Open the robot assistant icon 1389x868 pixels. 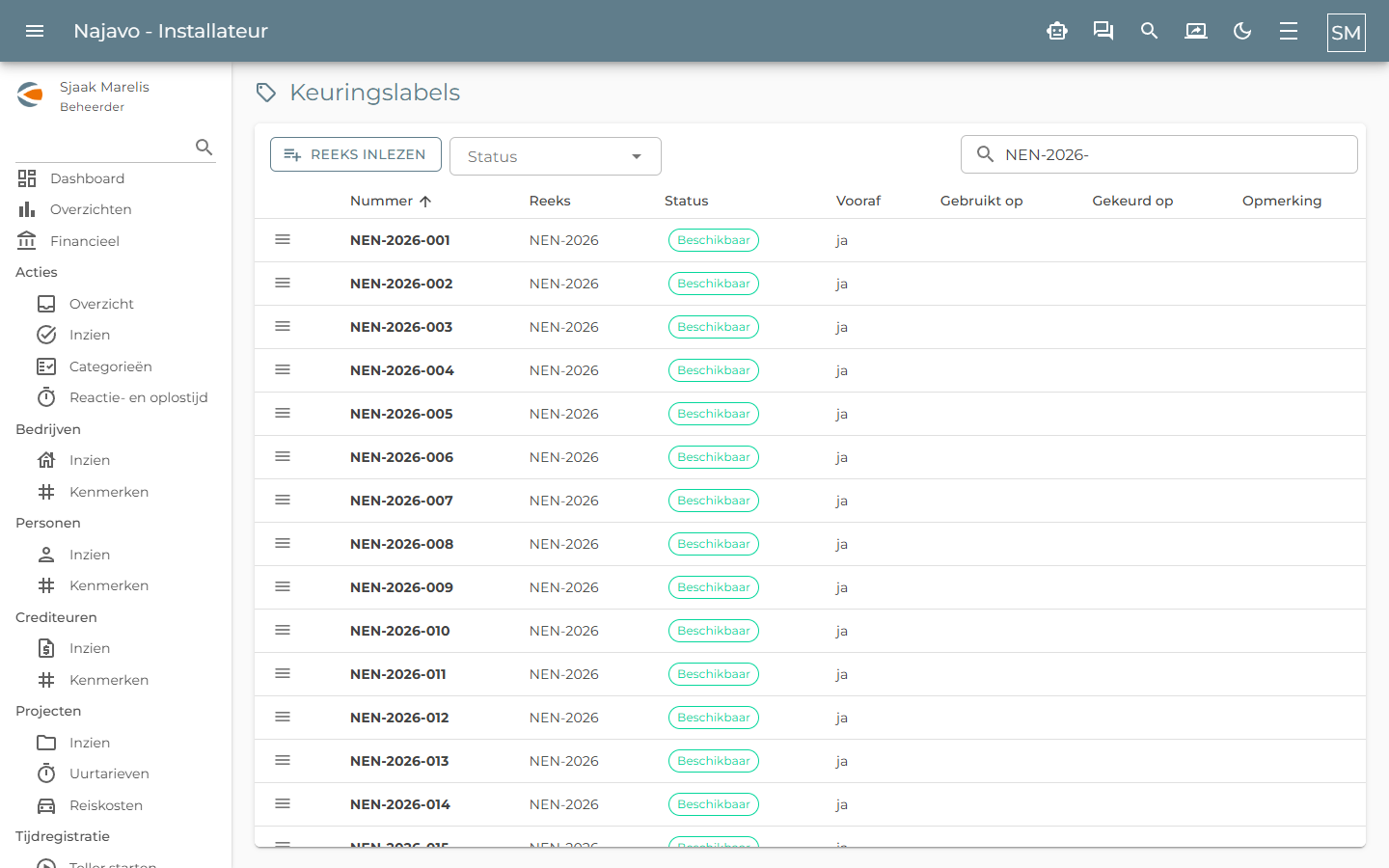click(1057, 31)
